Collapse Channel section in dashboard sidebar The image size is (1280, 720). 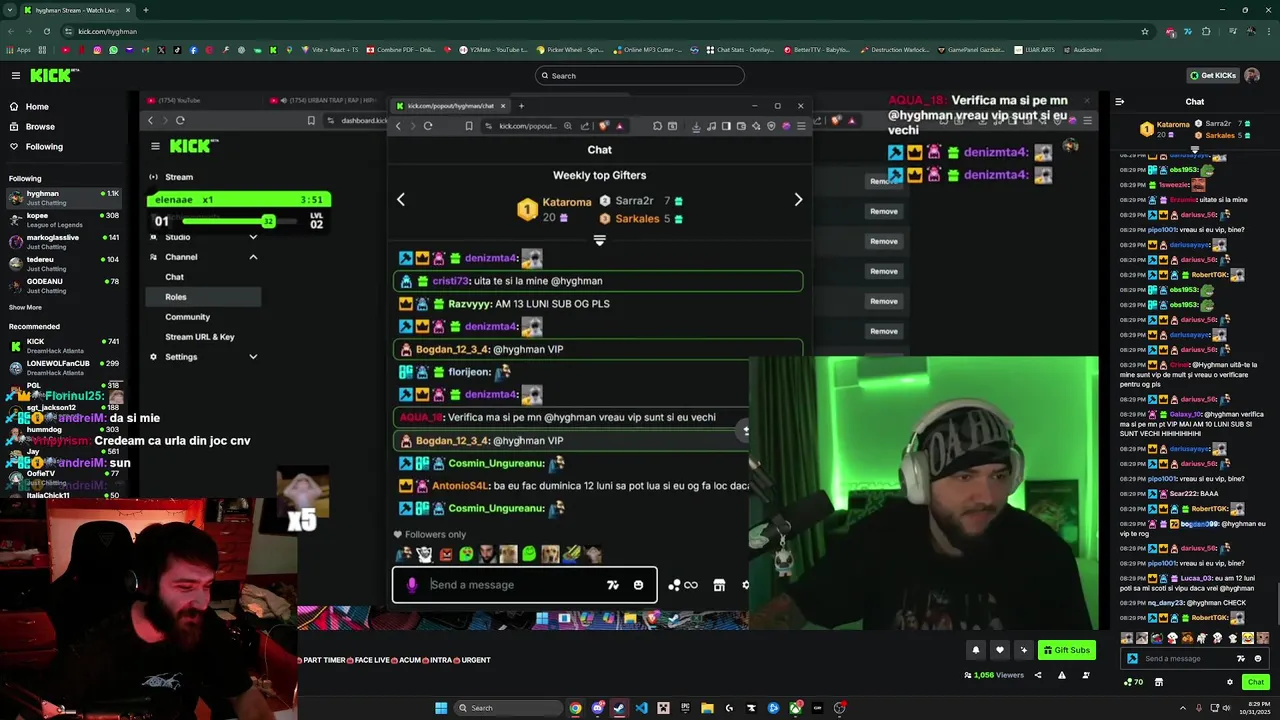tap(253, 257)
